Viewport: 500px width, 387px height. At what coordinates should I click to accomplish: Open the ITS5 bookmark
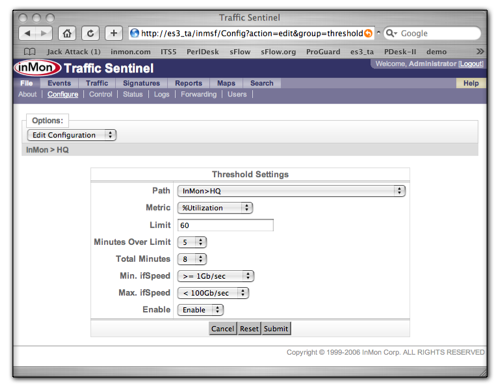click(x=168, y=52)
